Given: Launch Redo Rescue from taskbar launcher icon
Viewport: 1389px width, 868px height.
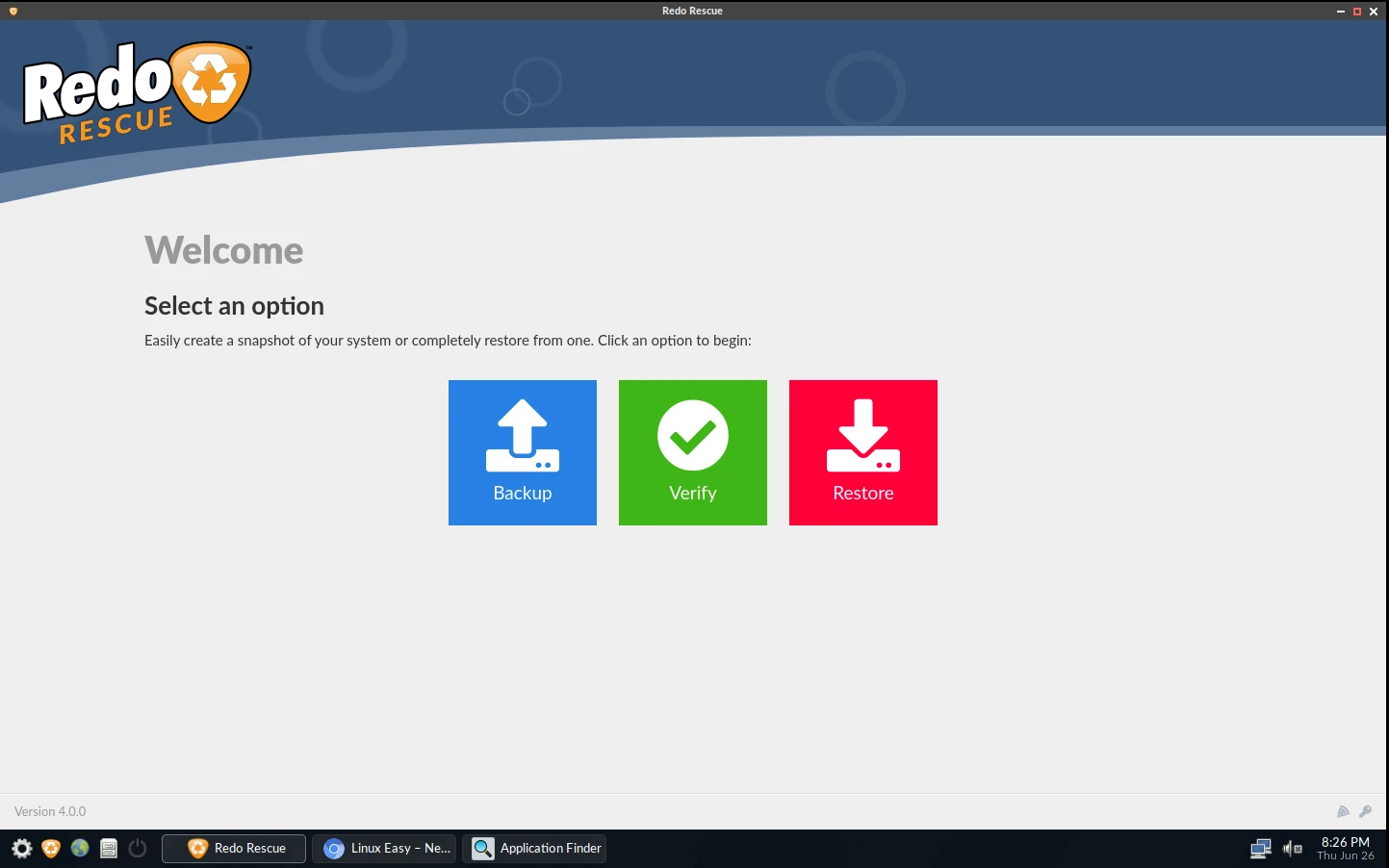Looking at the screenshot, I should [x=51, y=848].
